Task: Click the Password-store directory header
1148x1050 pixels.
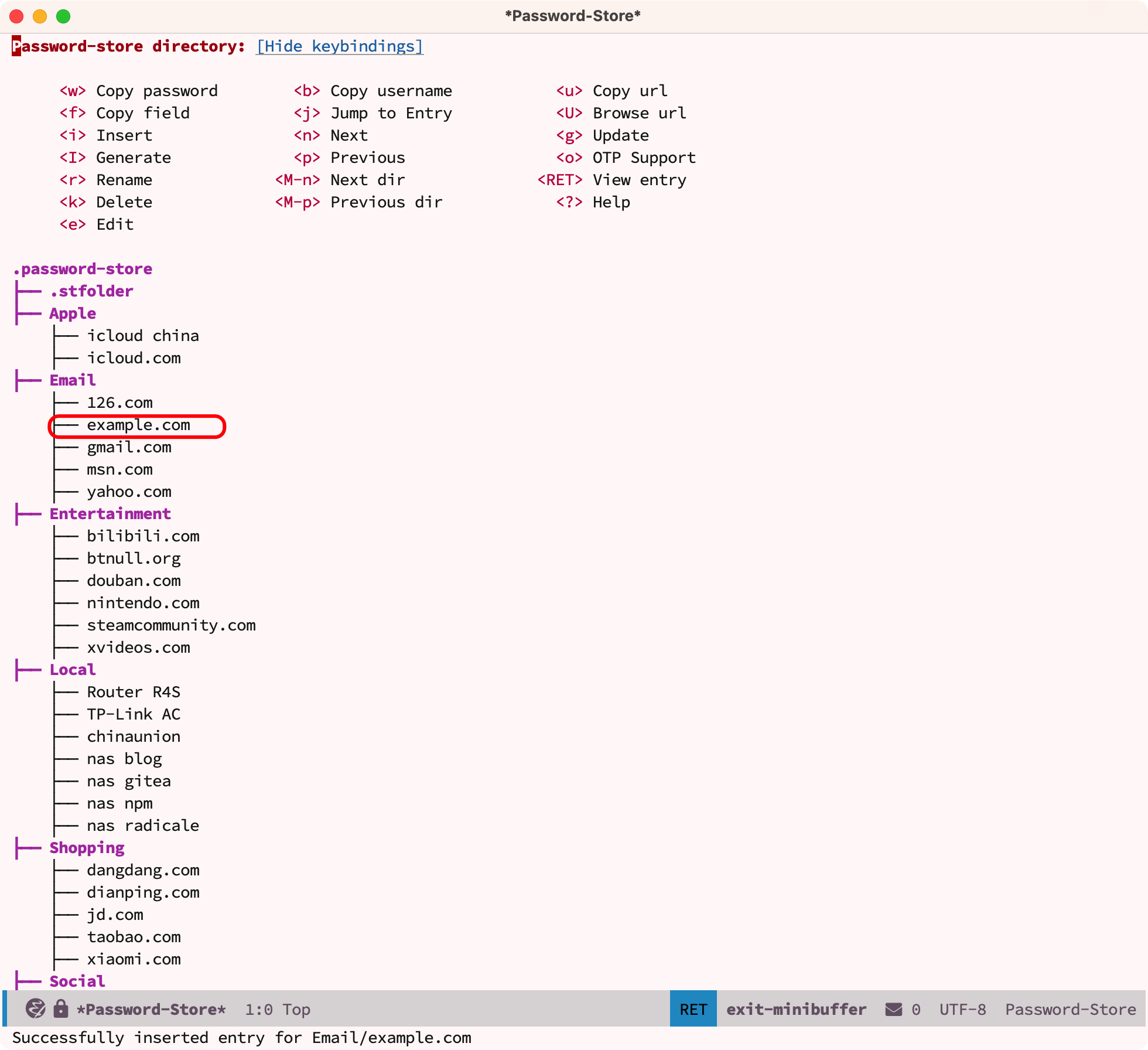Action: pos(128,46)
